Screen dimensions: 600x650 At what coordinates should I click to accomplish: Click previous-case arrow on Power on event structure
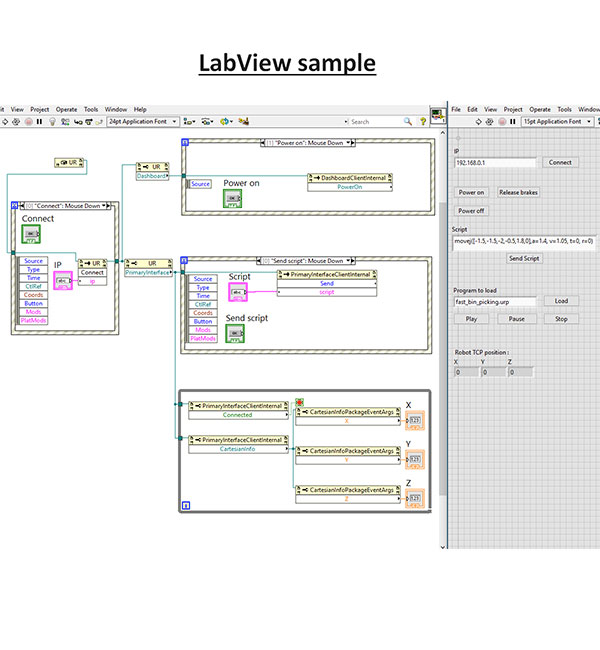[263, 143]
